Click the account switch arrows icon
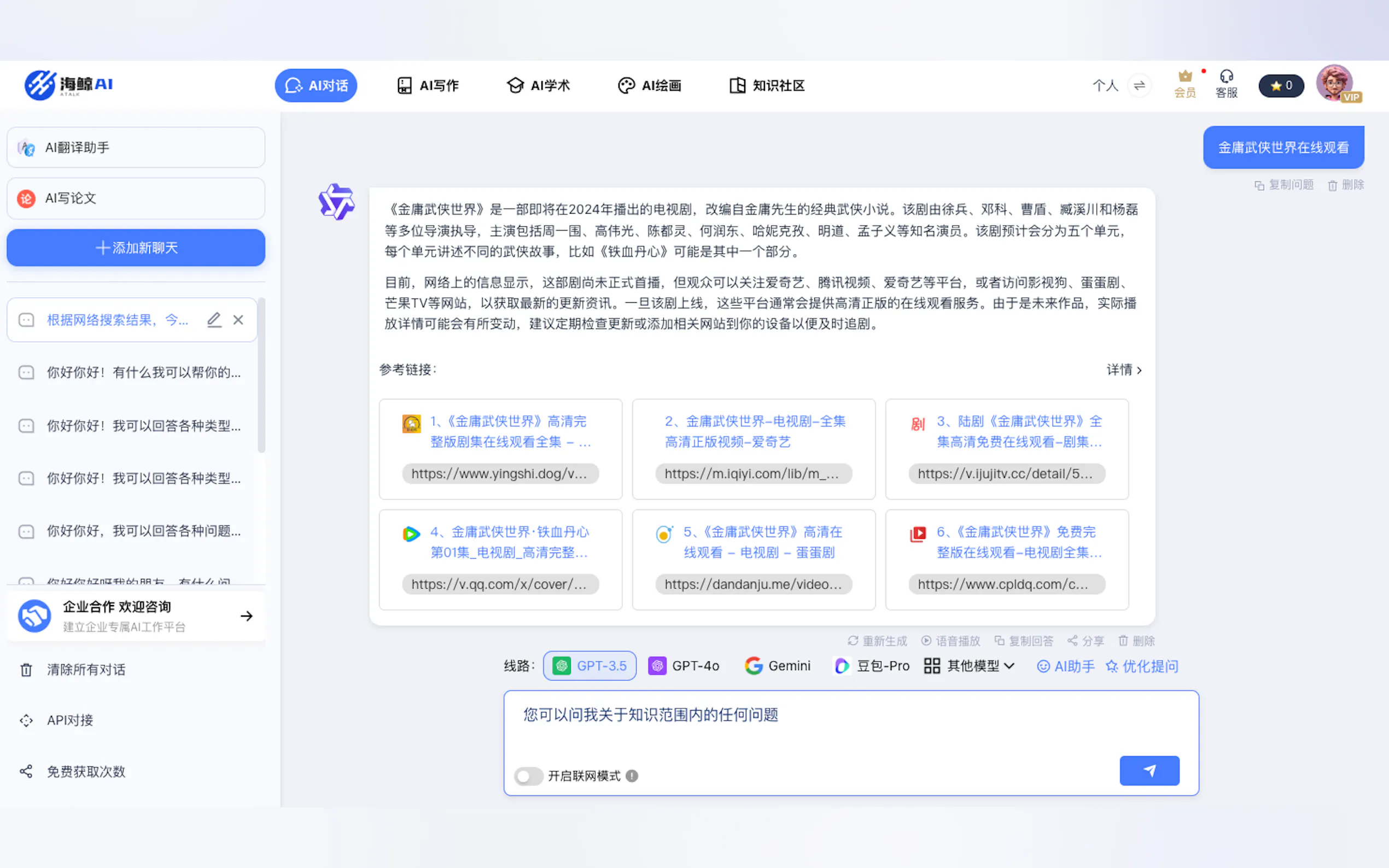Image resolution: width=1389 pixels, height=868 pixels. 1139,85
